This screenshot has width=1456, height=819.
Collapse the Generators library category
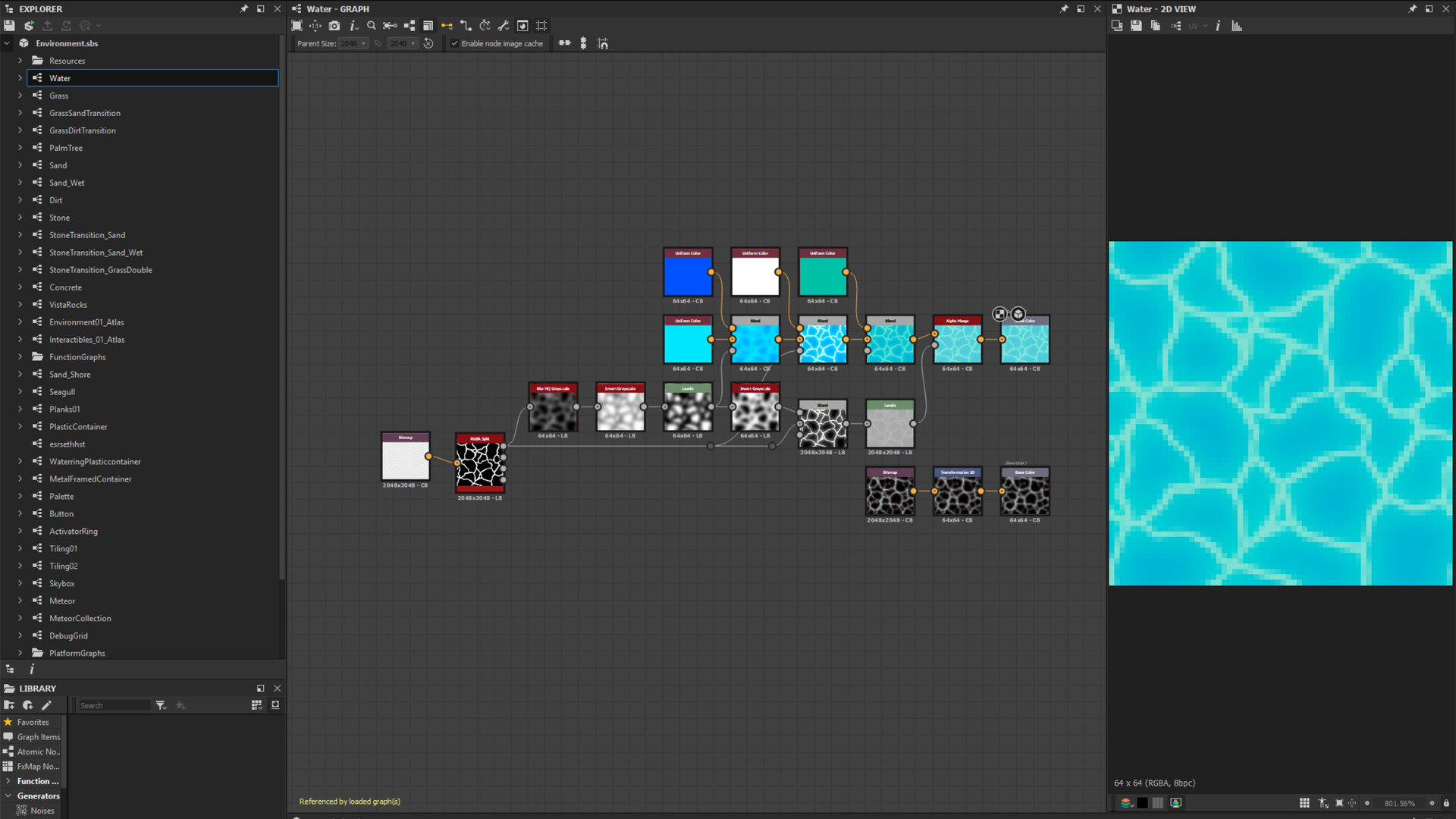[8, 796]
